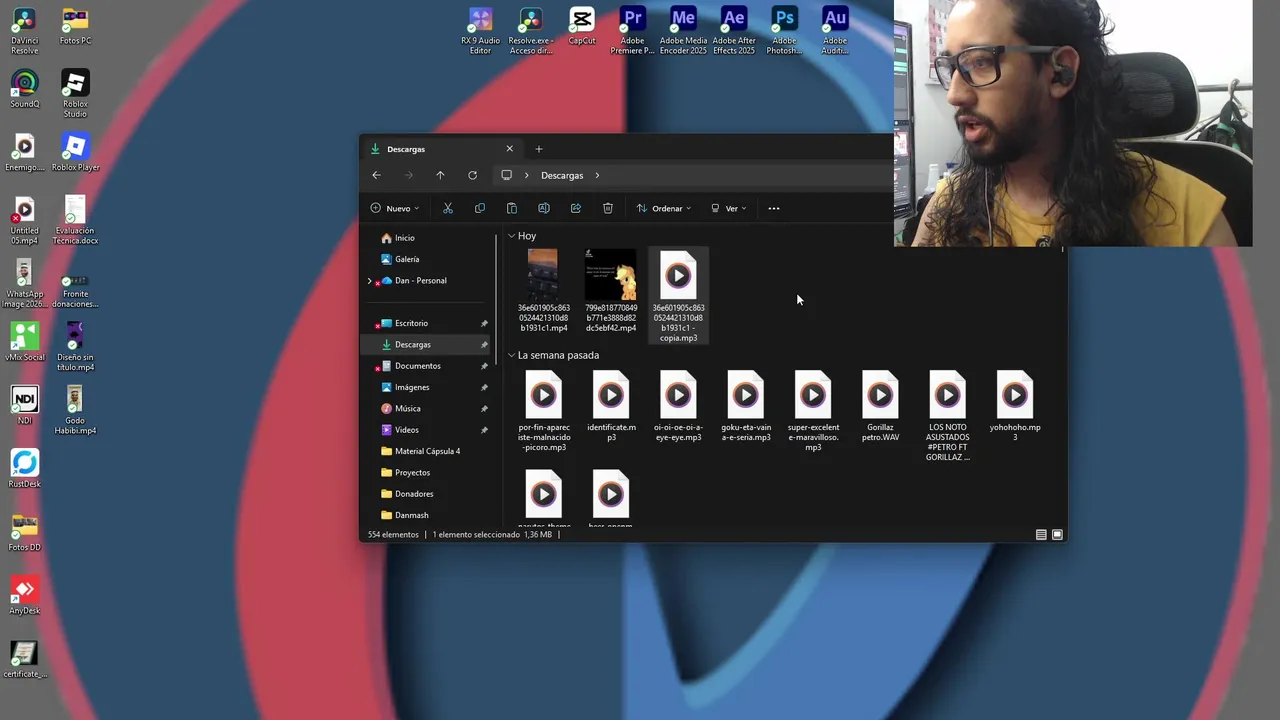Go up one folder level
The width and height of the screenshot is (1280, 720).
tap(440, 175)
